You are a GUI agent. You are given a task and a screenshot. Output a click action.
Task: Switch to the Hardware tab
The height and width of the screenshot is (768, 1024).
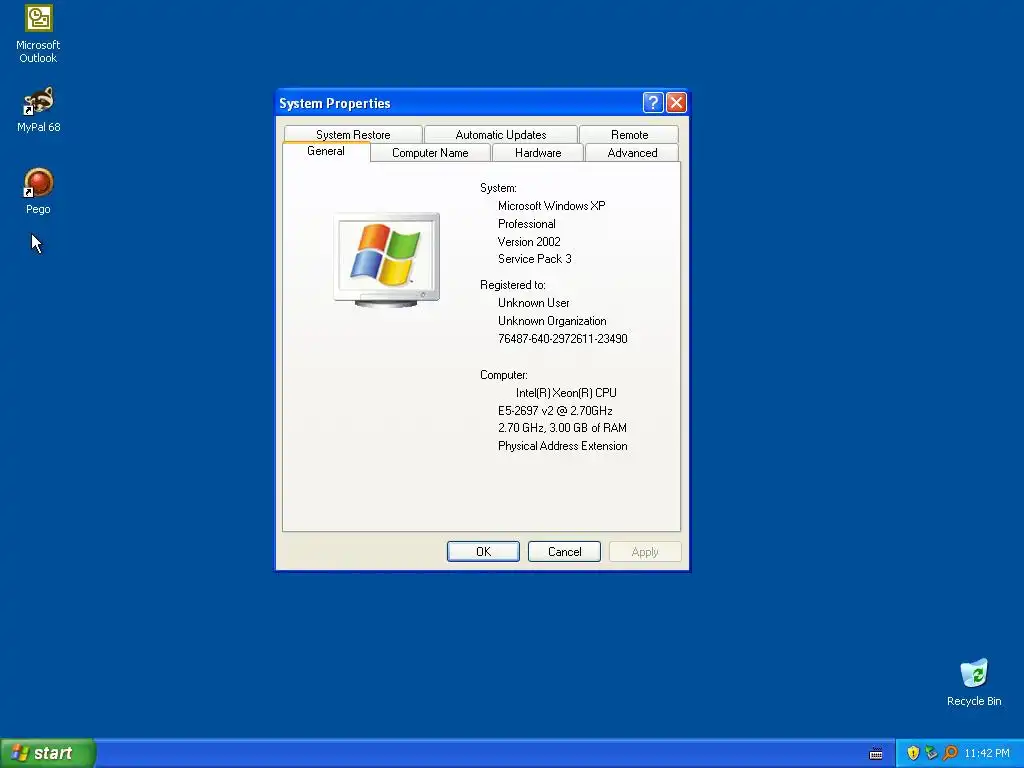(x=538, y=153)
